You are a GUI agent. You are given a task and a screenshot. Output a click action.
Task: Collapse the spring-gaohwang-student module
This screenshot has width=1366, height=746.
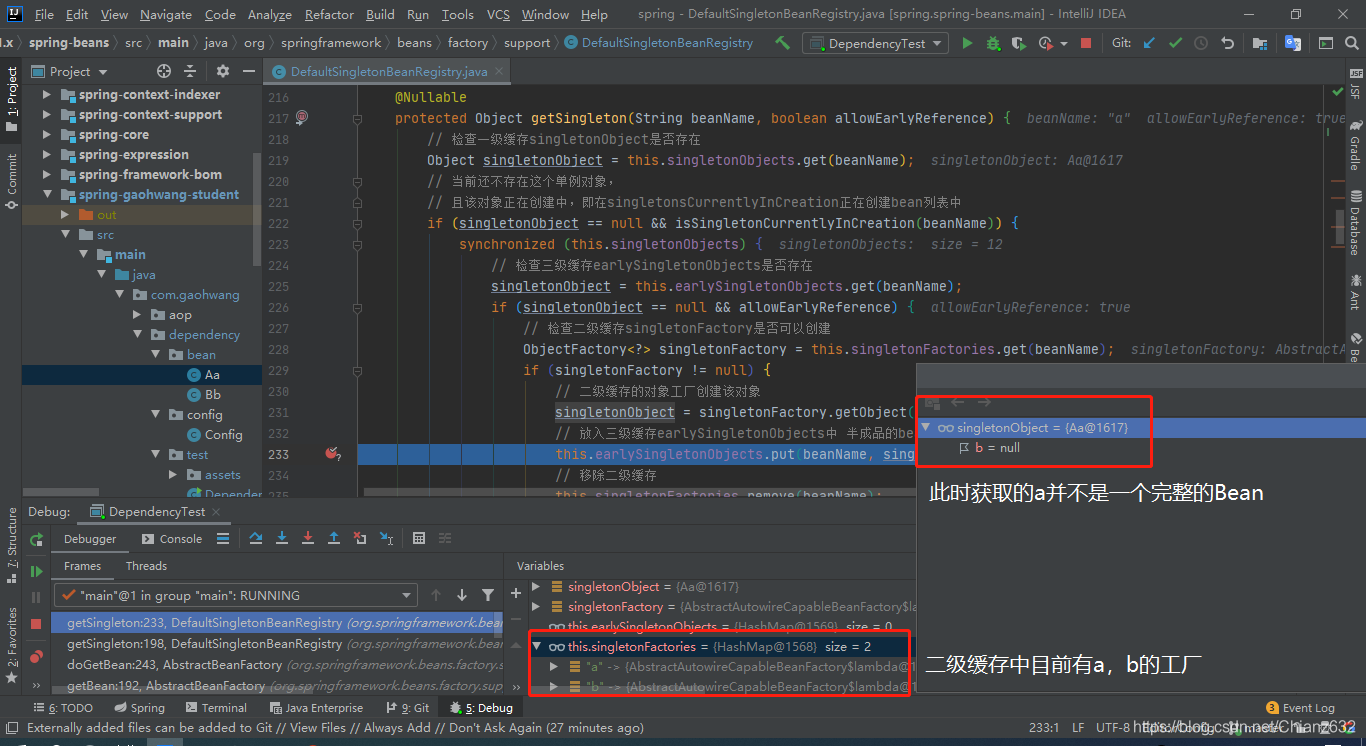pyautogui.click(x=48, y=195)
